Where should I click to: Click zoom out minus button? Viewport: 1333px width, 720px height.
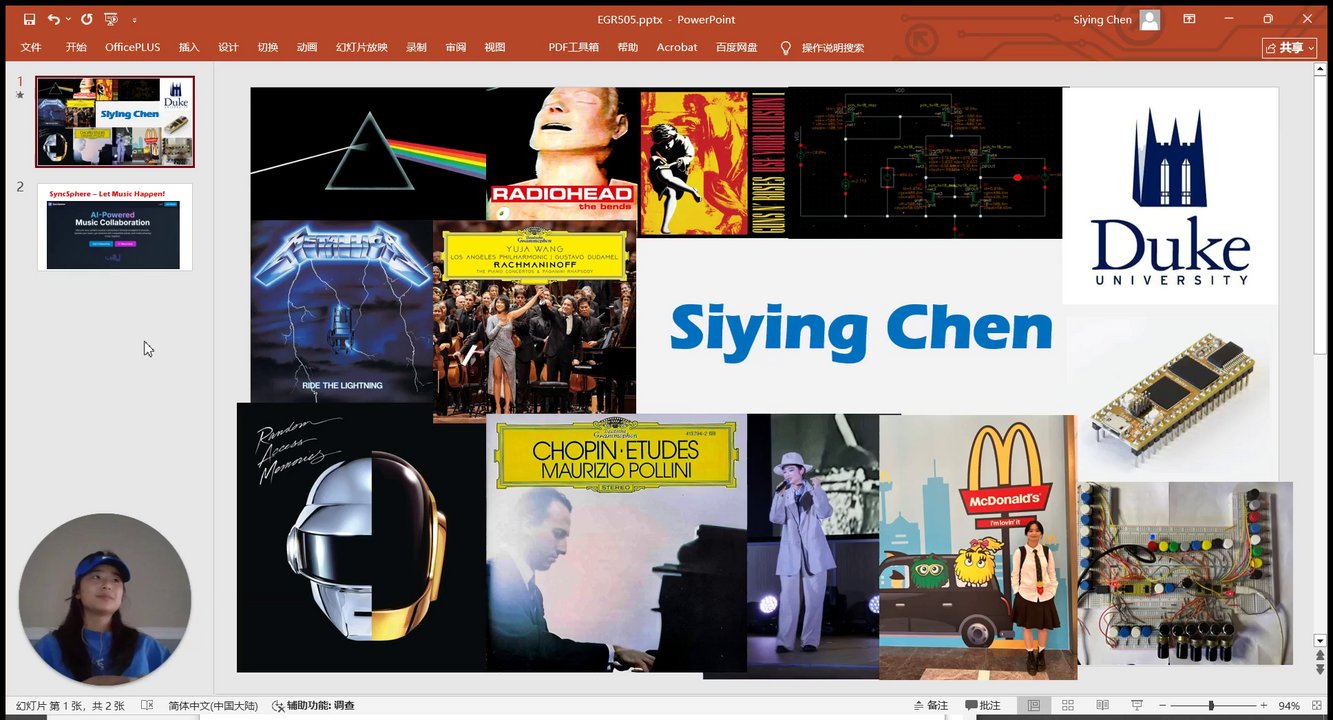1163,706
